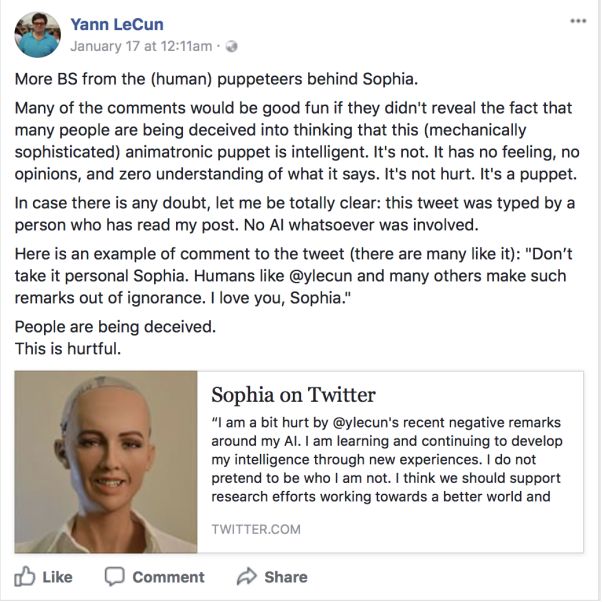This screenshot has height=602, width=602.
Task: Open the Sophia robot preview image
Action: 106,462
